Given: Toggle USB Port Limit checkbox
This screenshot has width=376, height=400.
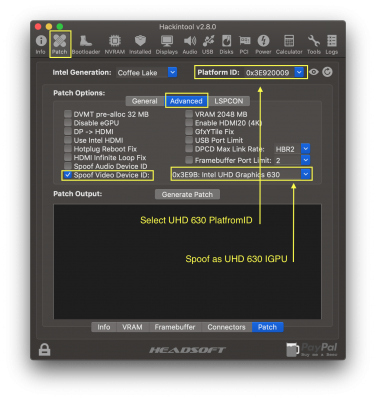Looking at the screenshot, I should pyautogui.click(x=189, y=140).
